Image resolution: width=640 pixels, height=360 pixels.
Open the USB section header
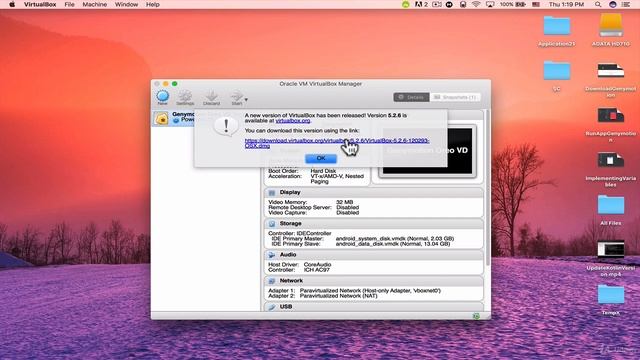[373, 307]
